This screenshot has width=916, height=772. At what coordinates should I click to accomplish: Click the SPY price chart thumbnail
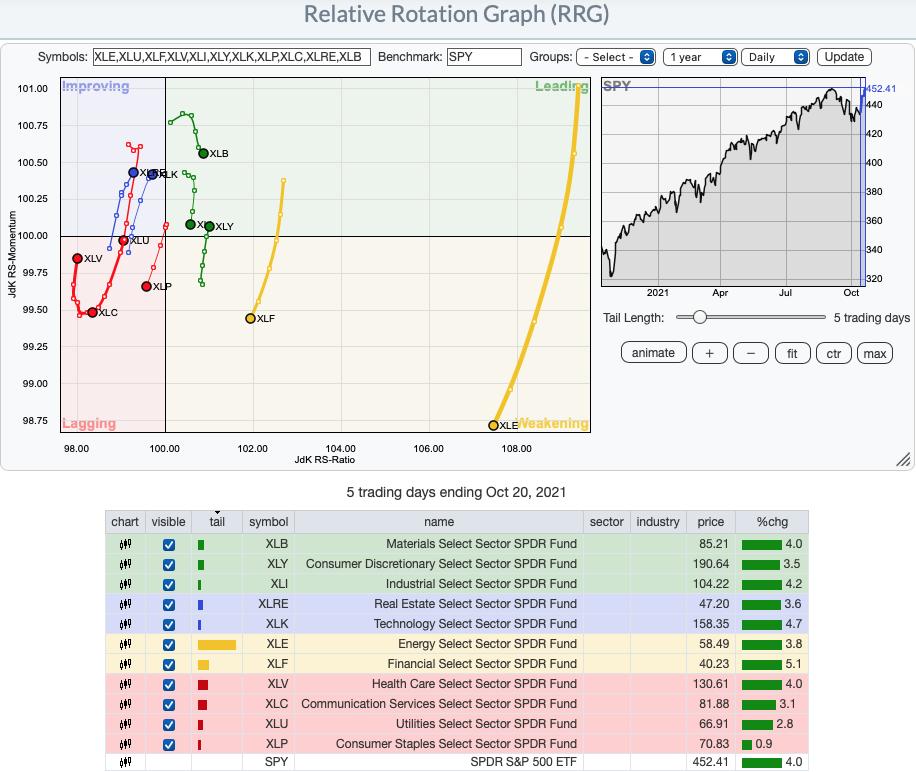(733, 182)
